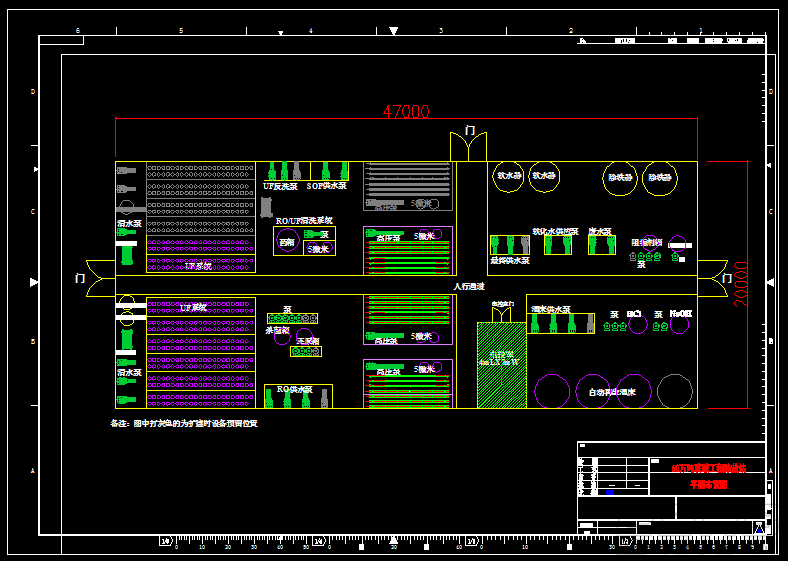788x561 pixels.
Task: Select the 还原剂 label
Action: click(x=308, y=341)
